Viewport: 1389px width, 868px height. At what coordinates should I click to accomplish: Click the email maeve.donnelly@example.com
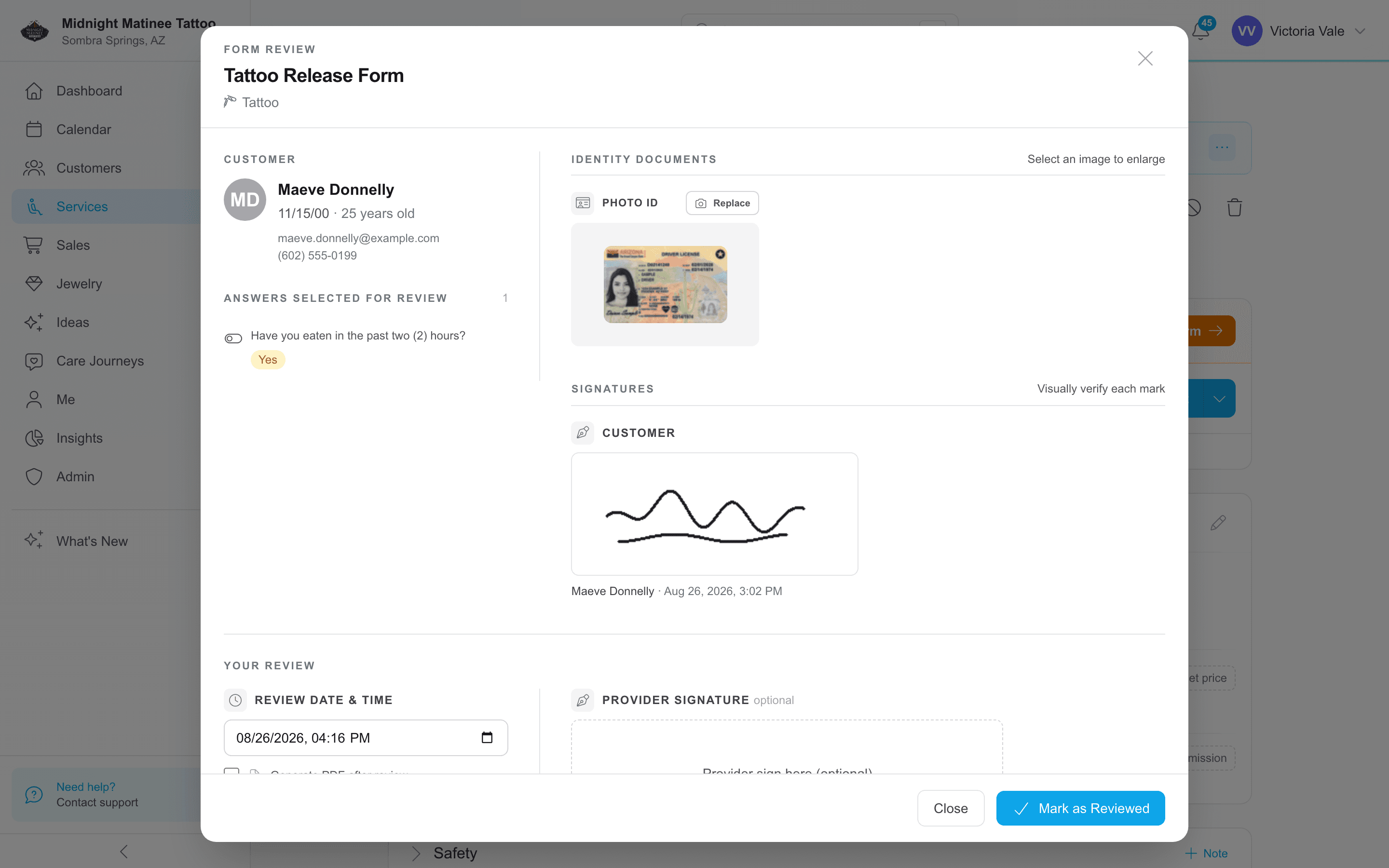358,238
